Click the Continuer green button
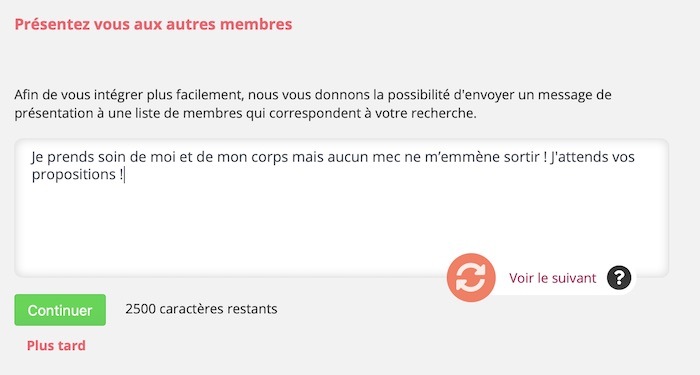Viewport: 700px width, 375px height. (x=60, y=310)
